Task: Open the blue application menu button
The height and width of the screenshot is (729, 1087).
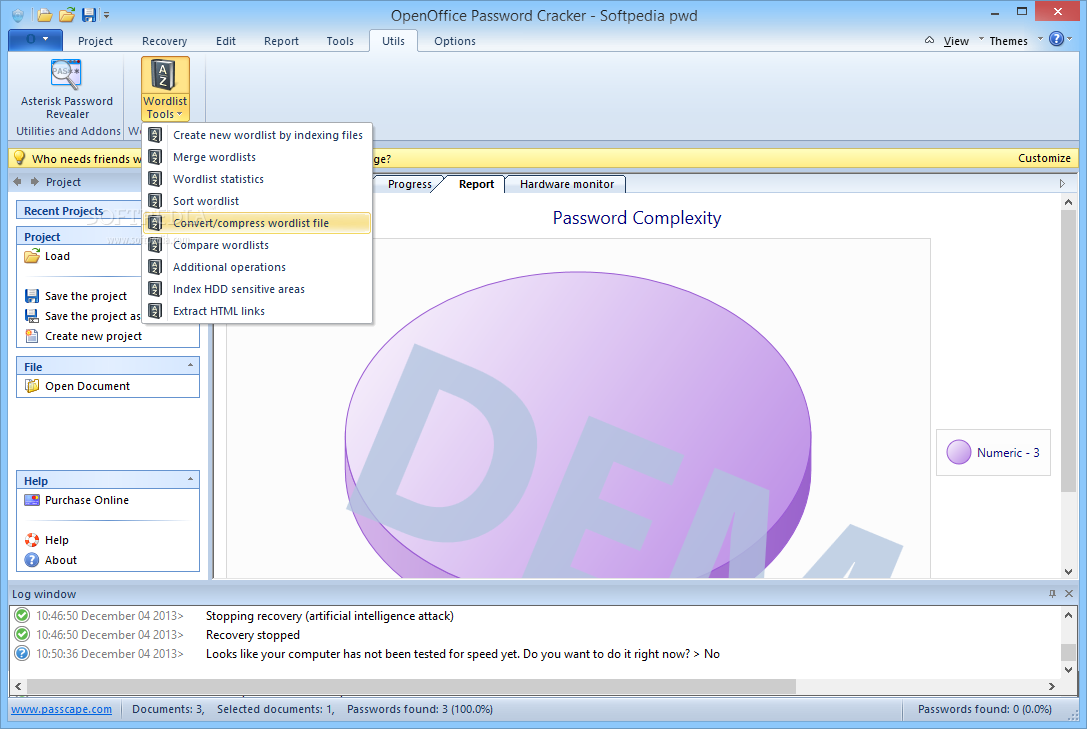Action: click(35, 39)
